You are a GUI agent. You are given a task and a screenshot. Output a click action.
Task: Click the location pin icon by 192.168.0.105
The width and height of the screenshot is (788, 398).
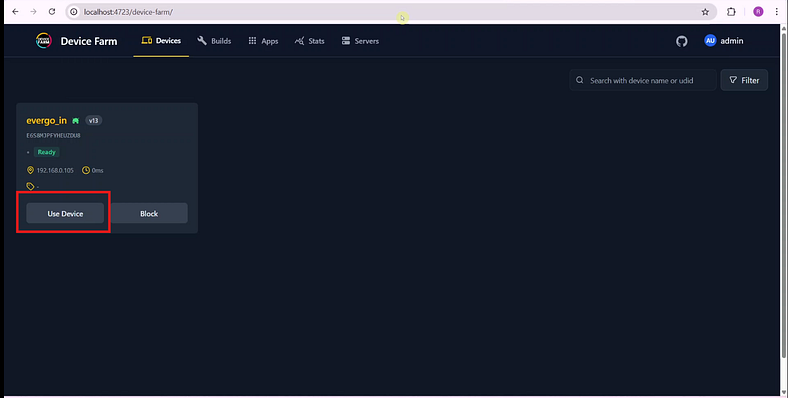coord(30,170)
